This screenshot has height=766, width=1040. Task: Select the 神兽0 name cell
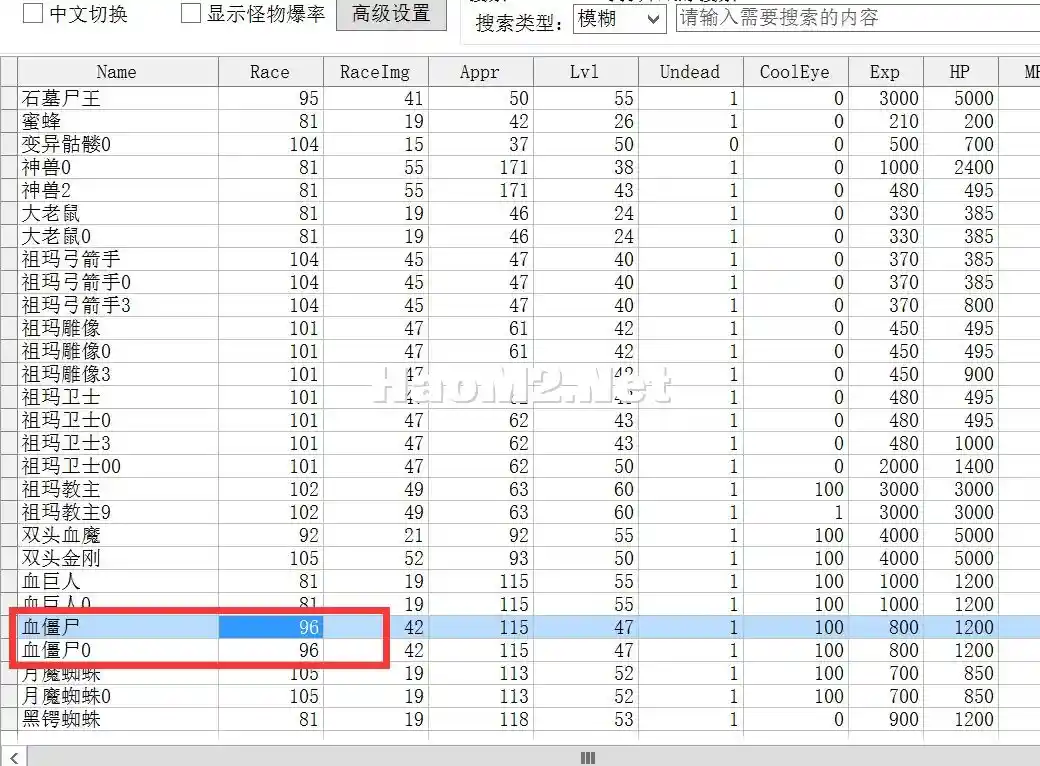coord(117,167)
